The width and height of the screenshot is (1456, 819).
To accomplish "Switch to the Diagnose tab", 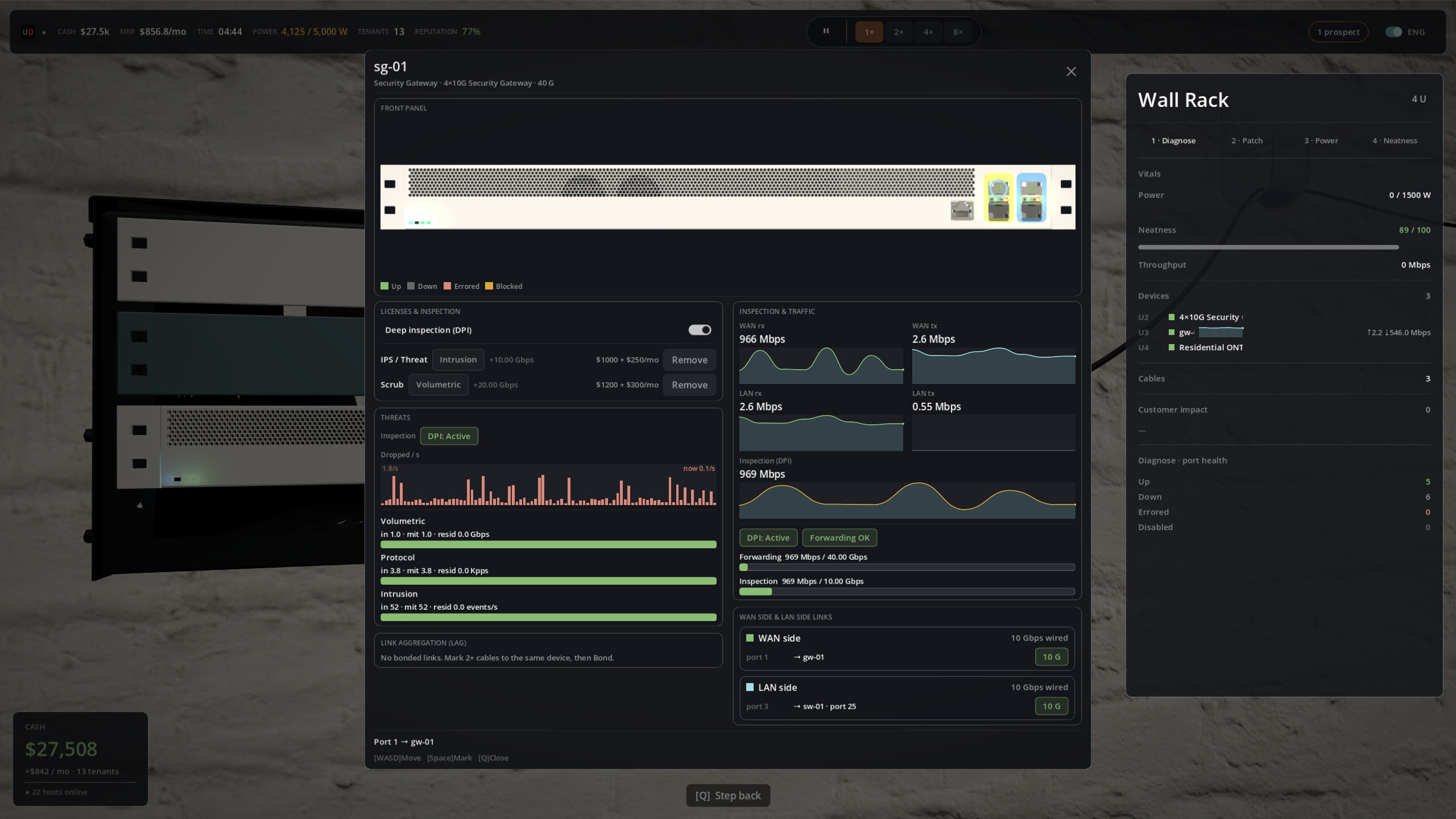I will [1173, 140].
